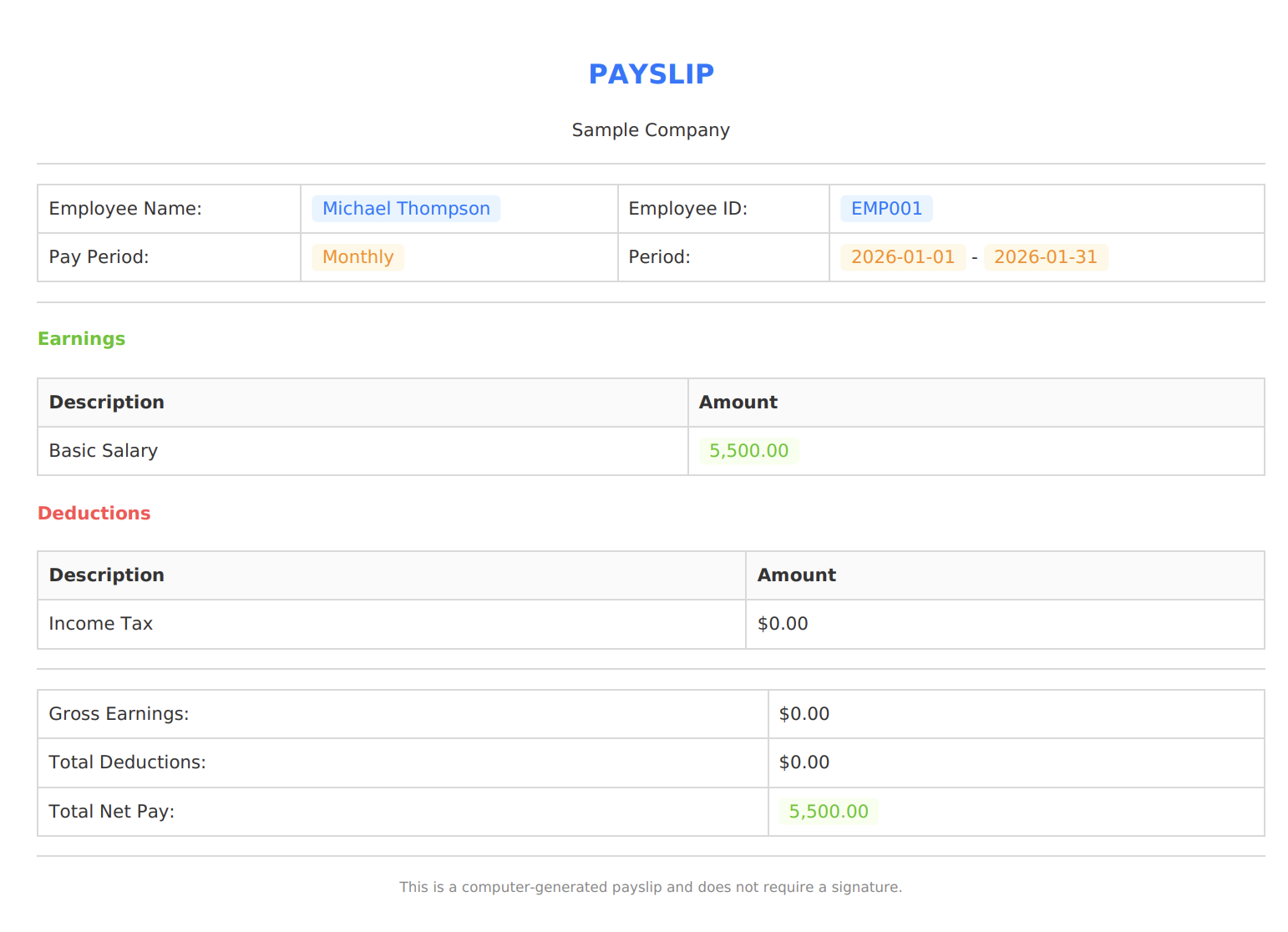This screenshot has height=932, width=1288.
Task: Click the Basic Salary description cell
Action: pos(103,450)
